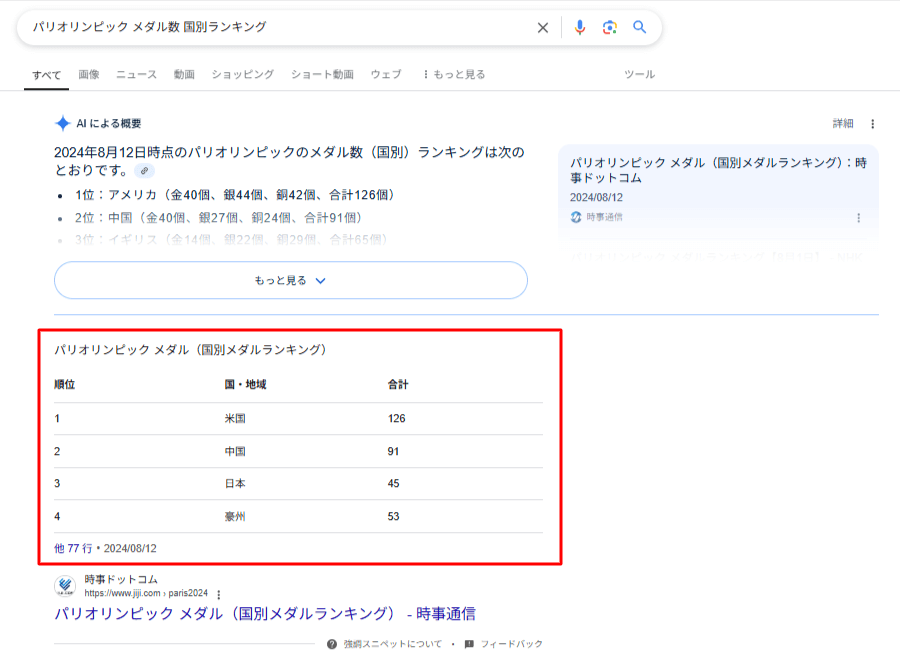Image resolution: width=900 pixels, height=654 pixels.
Task: Click the feedback flag icon
Action: tap(469, 644)
